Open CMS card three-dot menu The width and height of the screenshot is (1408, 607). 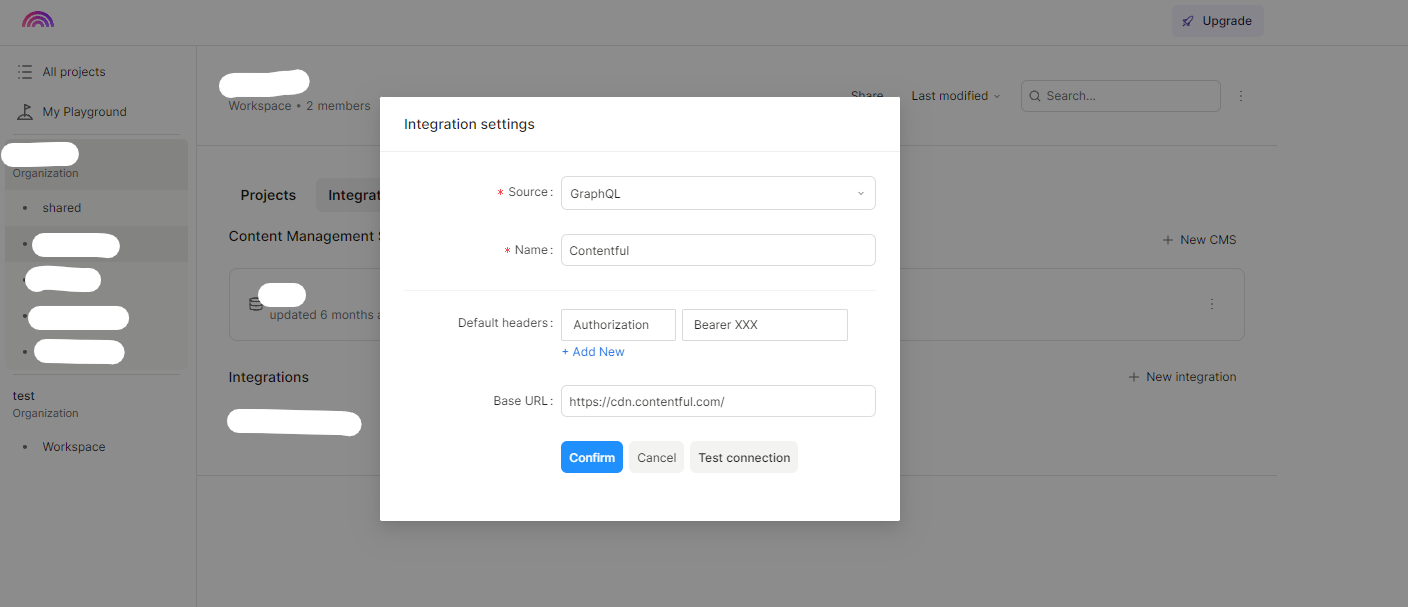[x=1212, y=304]
